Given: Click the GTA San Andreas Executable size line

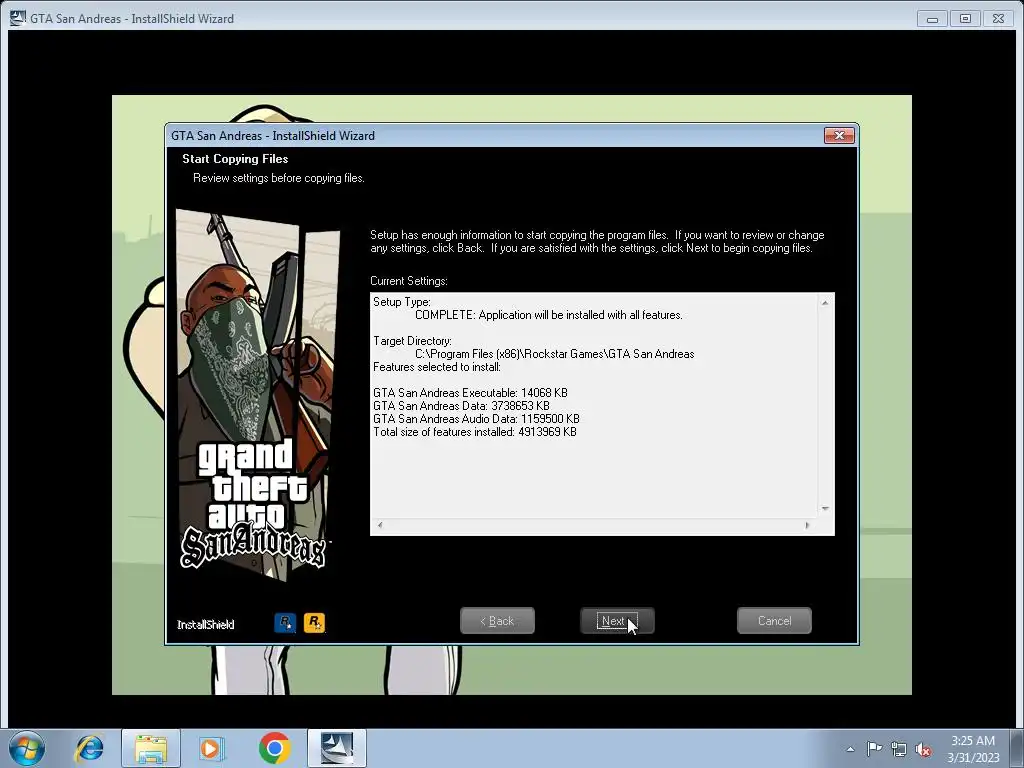Looking at the screenshot, I should click(470, 392).
